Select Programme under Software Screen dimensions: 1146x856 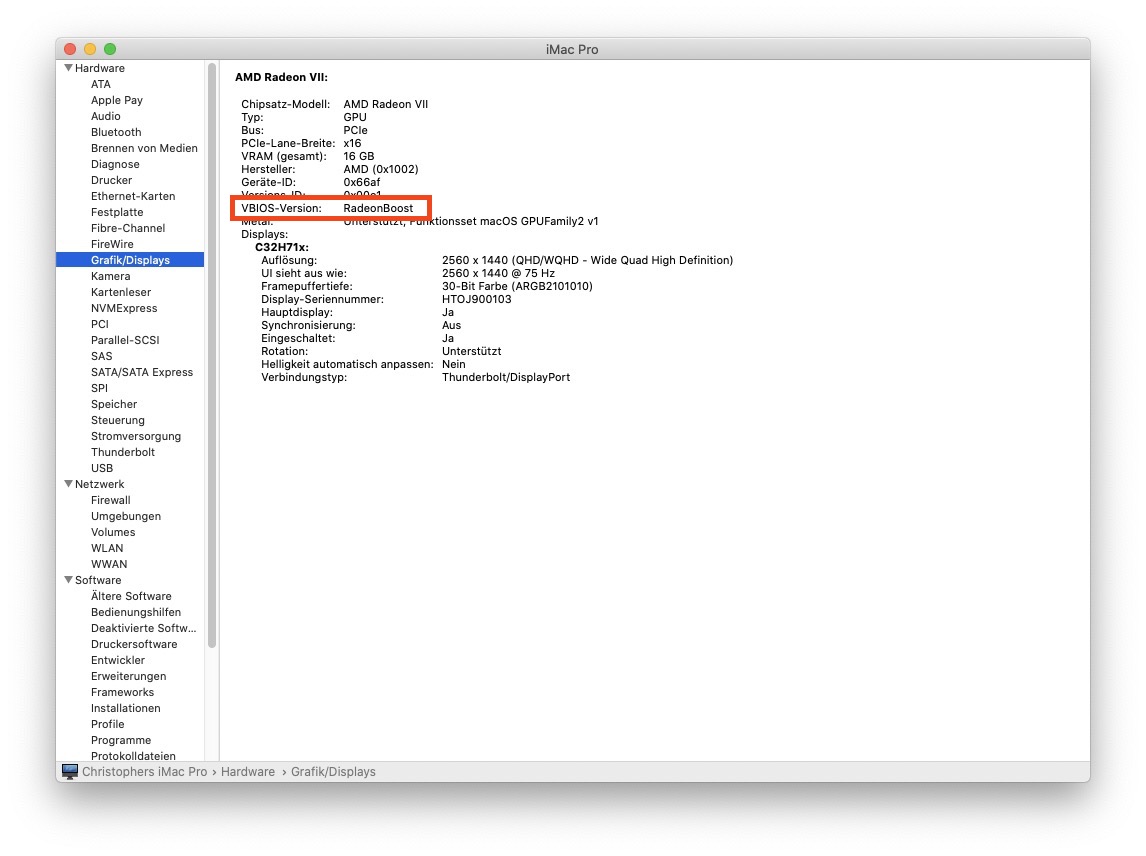[x=121, y=741]
